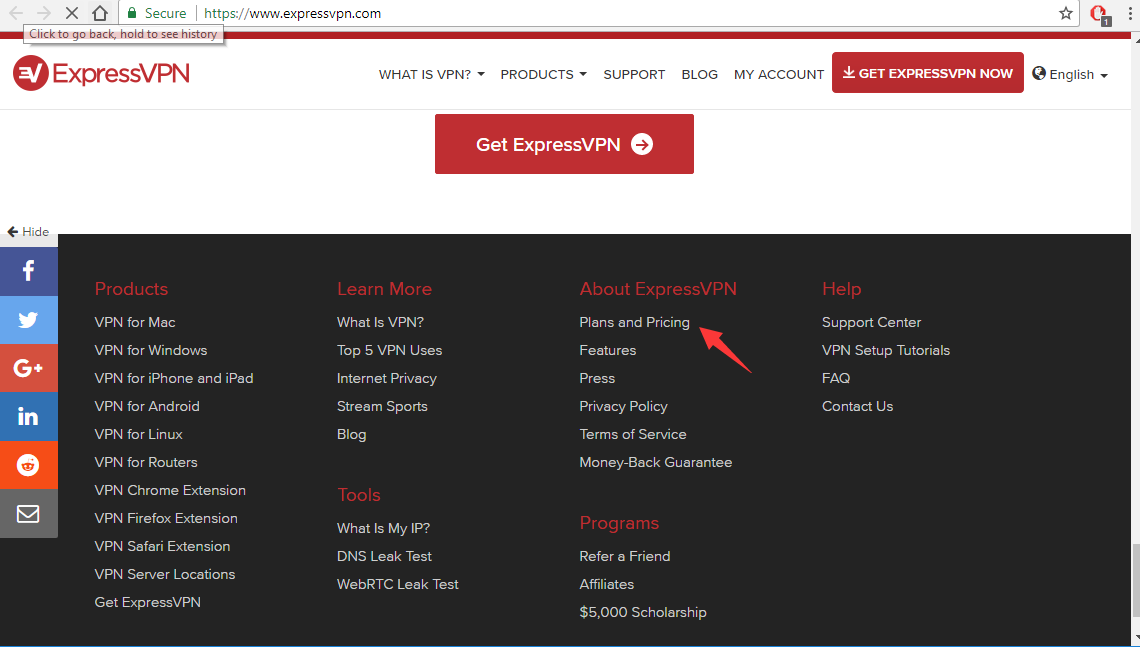This screenshot has width=1140, height=647.
Task: Click footer Get ExpressVPN link
Action: point(148,602)
